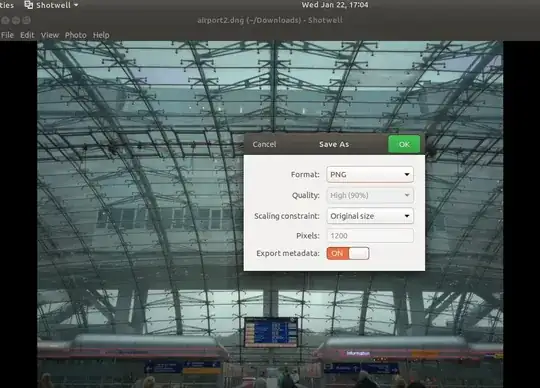Open the Help menu
540x388 pixels.
[x=101, y=35]
